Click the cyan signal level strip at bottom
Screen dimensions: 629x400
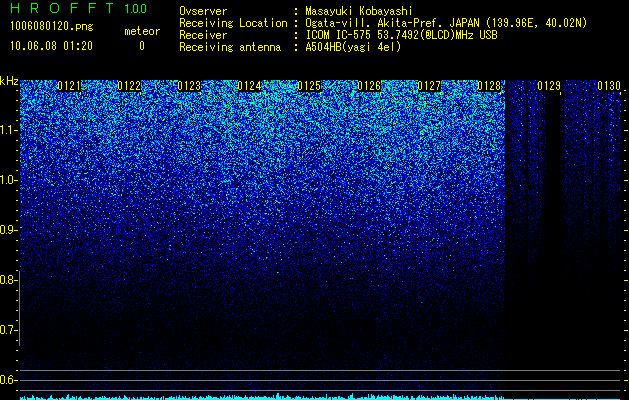pos(320,397)
